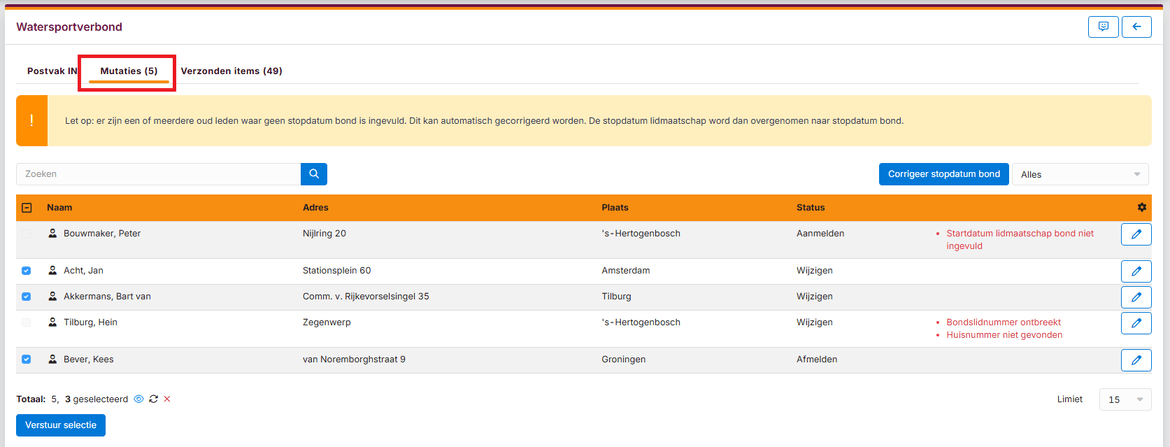Click person icon beside Bever, Kees
Viewport: 1170px width, 447px height.
click(x=53, y=359)
